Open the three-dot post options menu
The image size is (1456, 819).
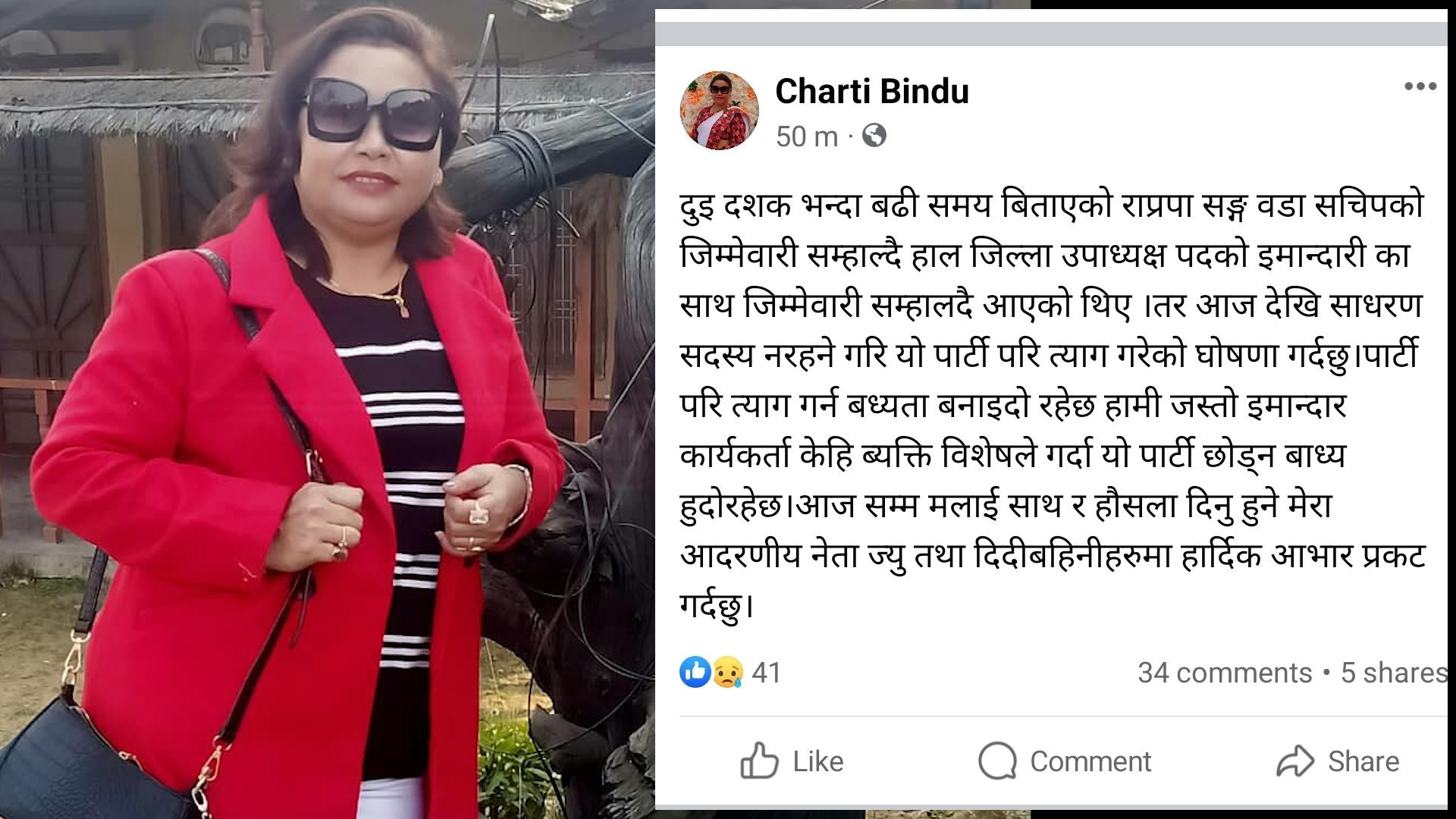point(1420,86)
